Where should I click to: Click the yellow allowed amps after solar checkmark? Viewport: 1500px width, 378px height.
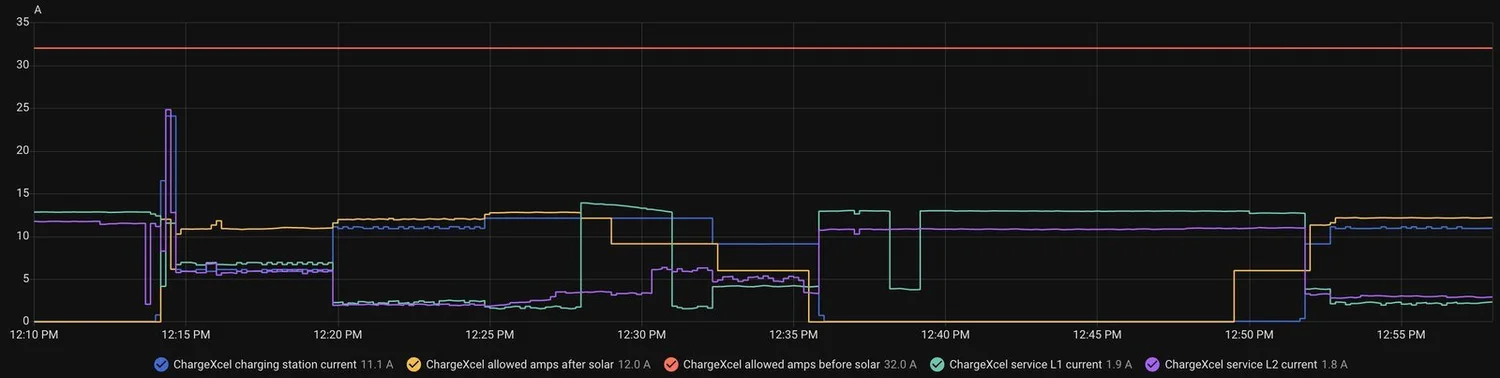(414, 365)
